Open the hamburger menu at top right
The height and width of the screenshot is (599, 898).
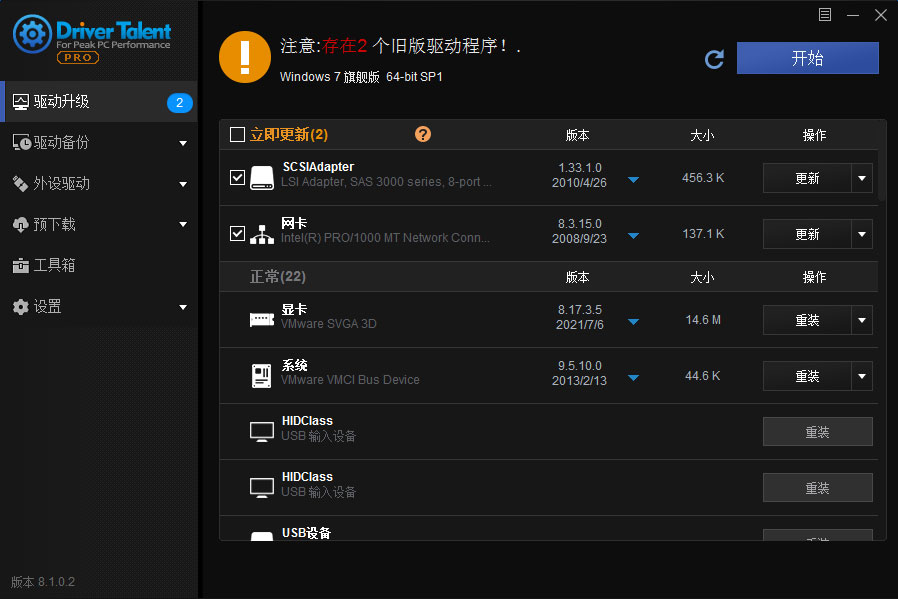pos(824,14)
